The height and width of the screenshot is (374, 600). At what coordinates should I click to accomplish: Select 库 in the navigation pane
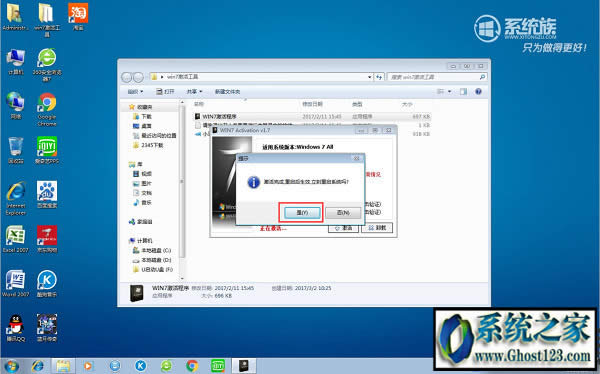(135, 164)
